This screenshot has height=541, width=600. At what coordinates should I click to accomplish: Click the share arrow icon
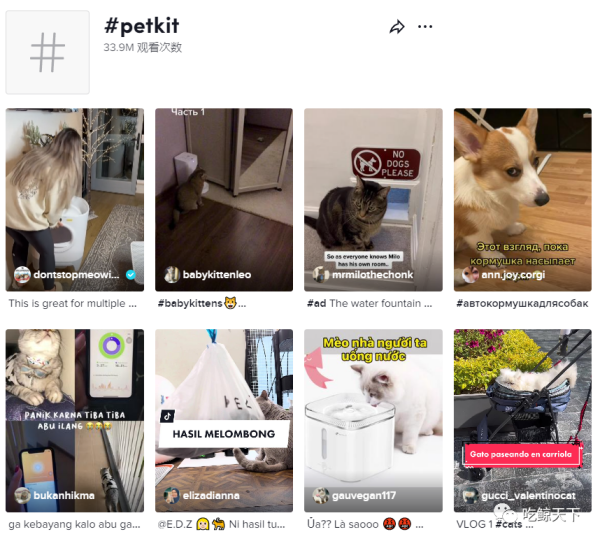(397, 27)
